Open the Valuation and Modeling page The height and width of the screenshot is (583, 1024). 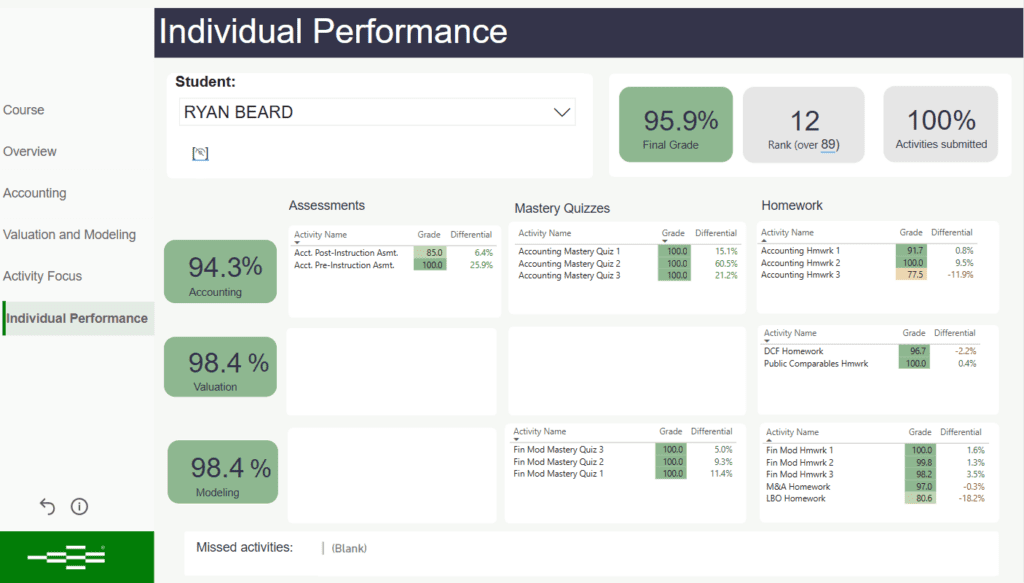69,235
